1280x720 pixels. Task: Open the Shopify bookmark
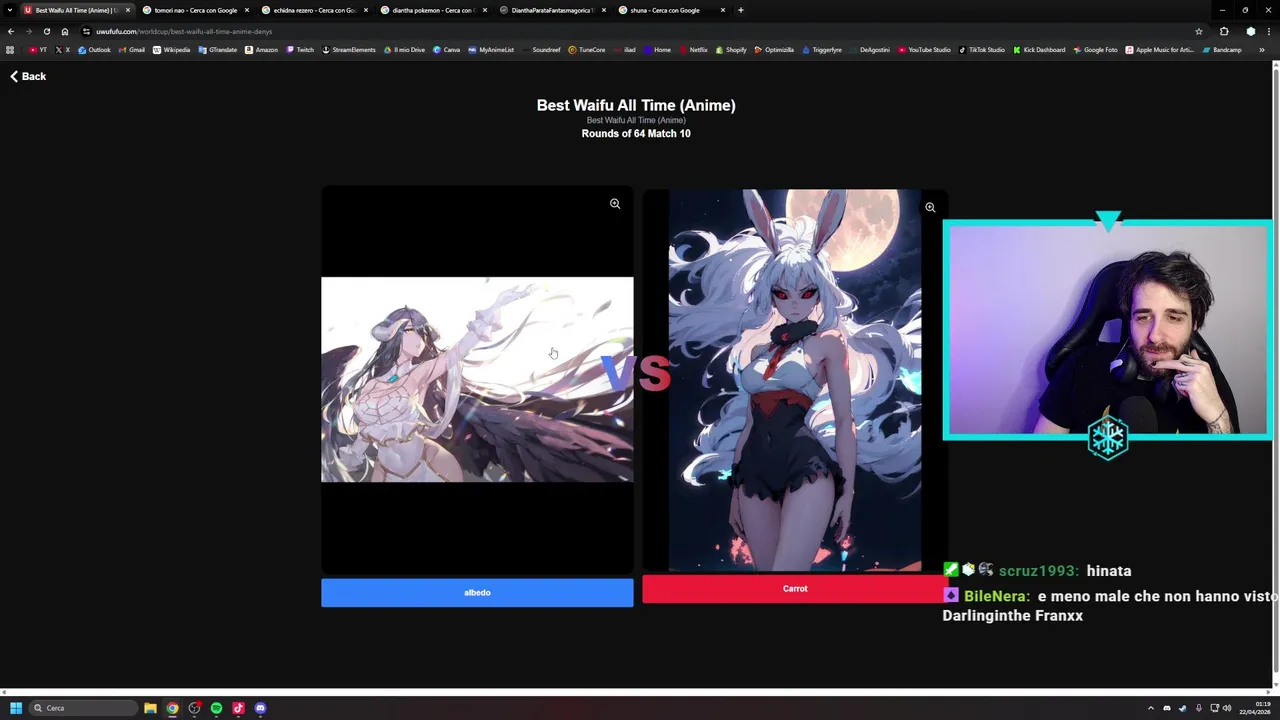[x=731, y=50]
